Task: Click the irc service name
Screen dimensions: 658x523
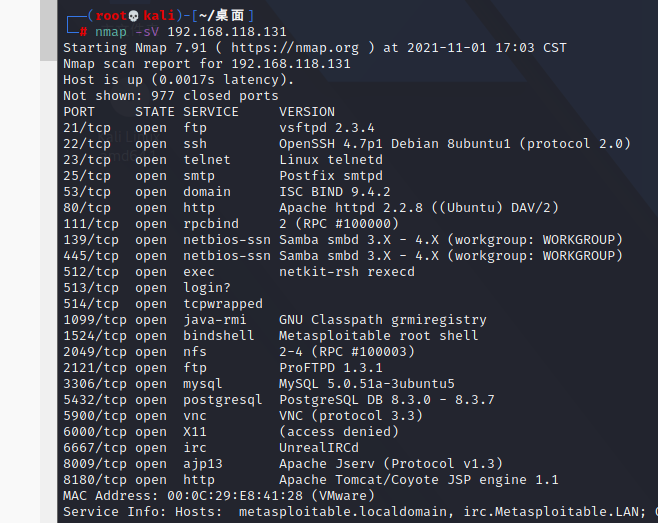Action: [195, 448]
